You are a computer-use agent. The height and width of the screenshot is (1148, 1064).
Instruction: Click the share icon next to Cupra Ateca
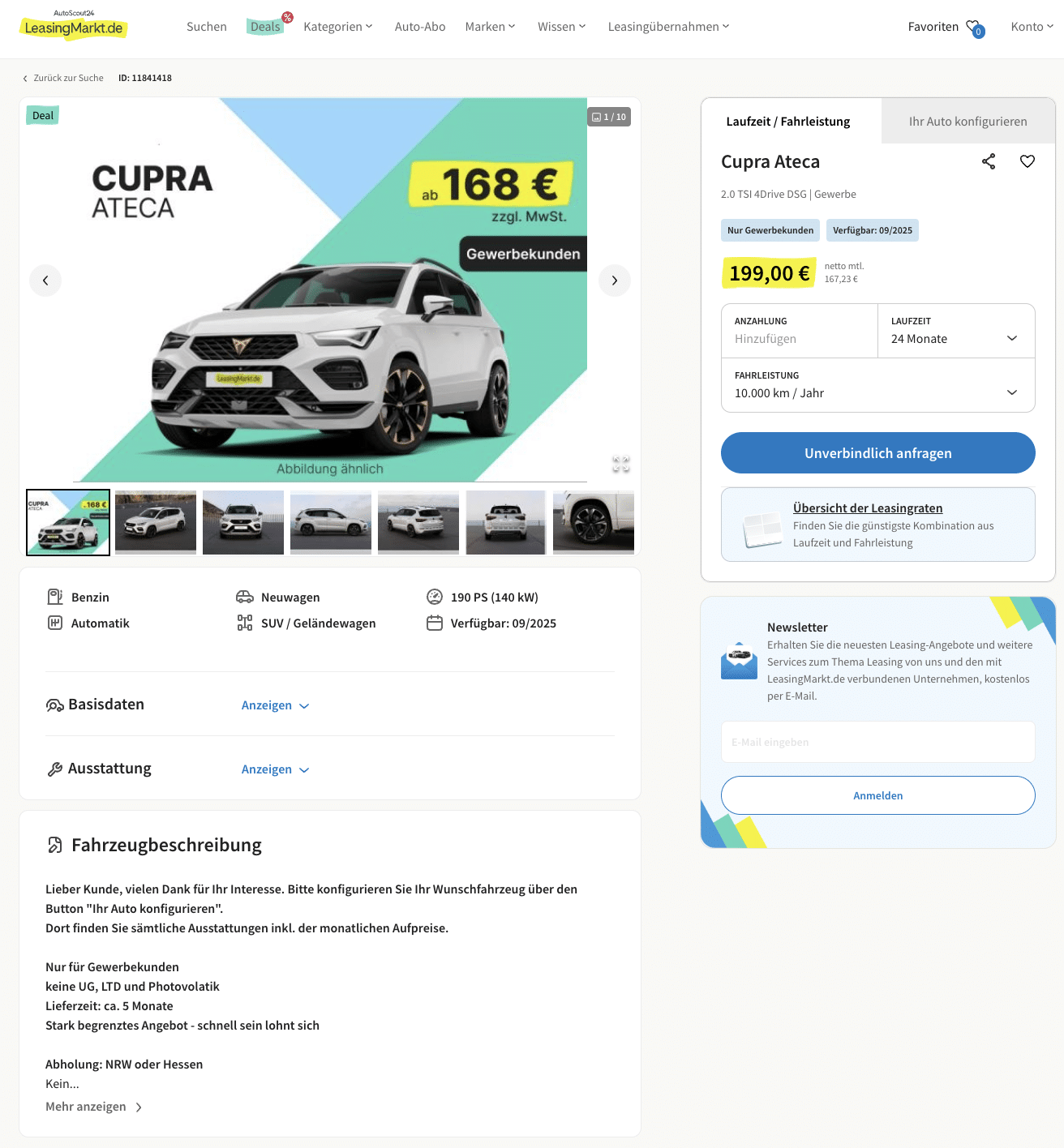pos(988,161)
